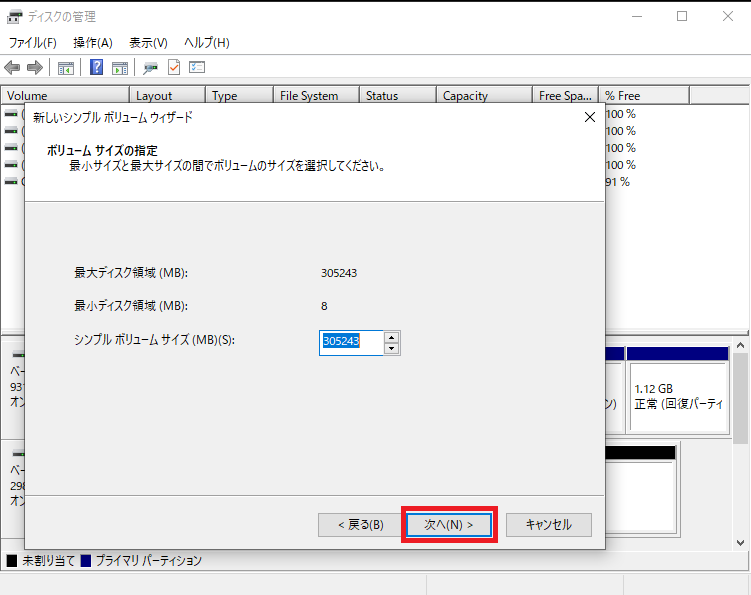Open the settings list toolbar icon
This screenshot has width=751, height=595.
pos(197,68)
